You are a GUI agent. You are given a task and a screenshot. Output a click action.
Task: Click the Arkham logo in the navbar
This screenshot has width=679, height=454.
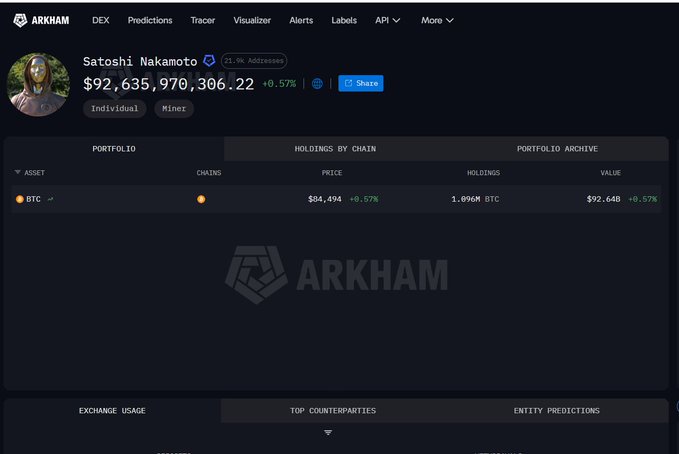(x=41, y=20)
